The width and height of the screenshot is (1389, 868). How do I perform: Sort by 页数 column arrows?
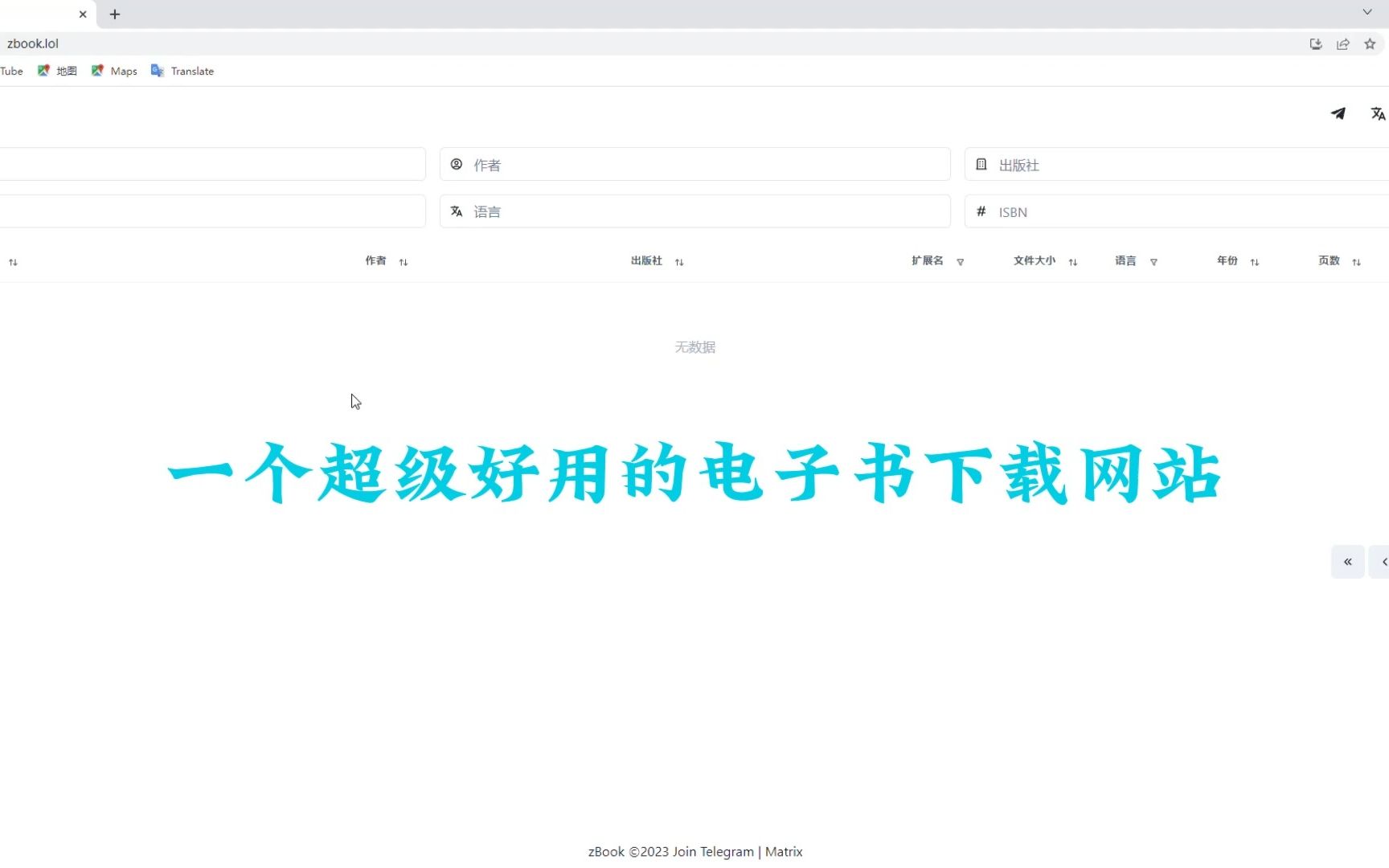coord(1357,262)
